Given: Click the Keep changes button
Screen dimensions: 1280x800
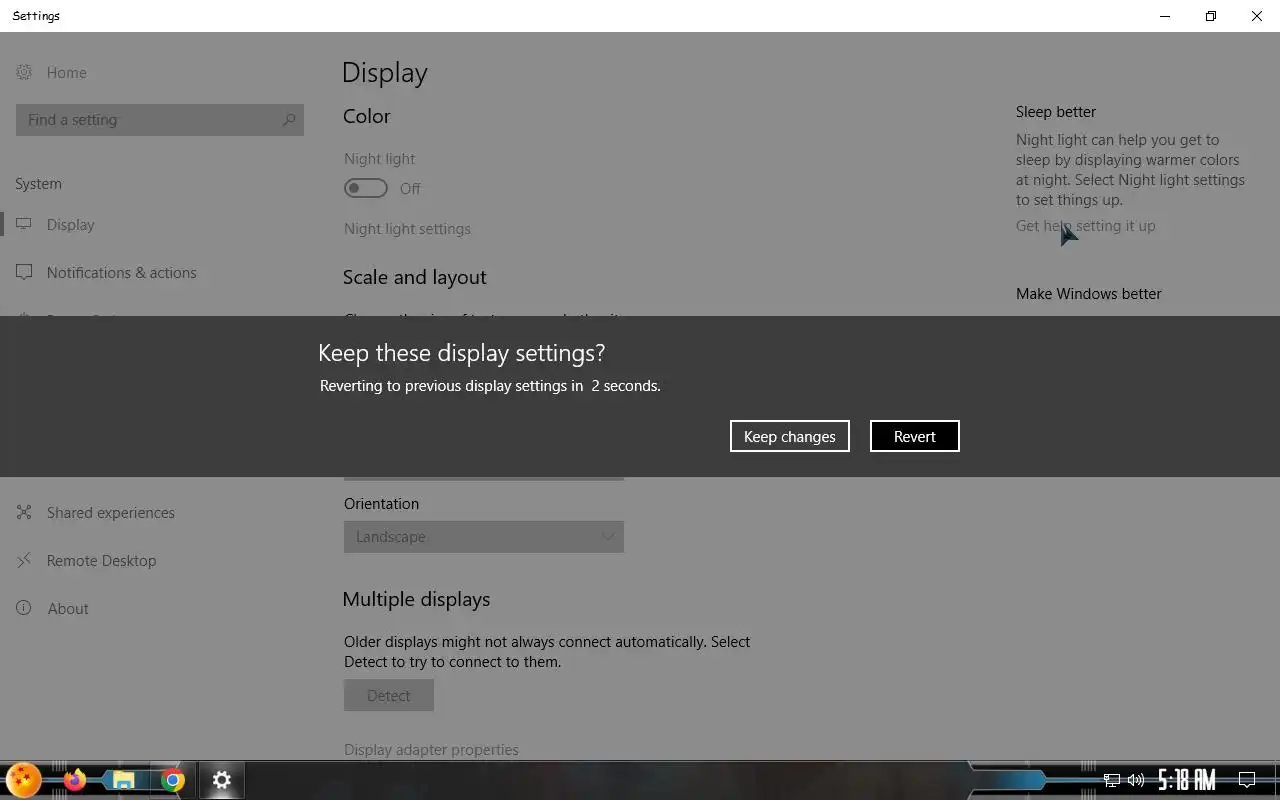Looking at the screenshot, I should pyautogui.click(x=790, y=436).
